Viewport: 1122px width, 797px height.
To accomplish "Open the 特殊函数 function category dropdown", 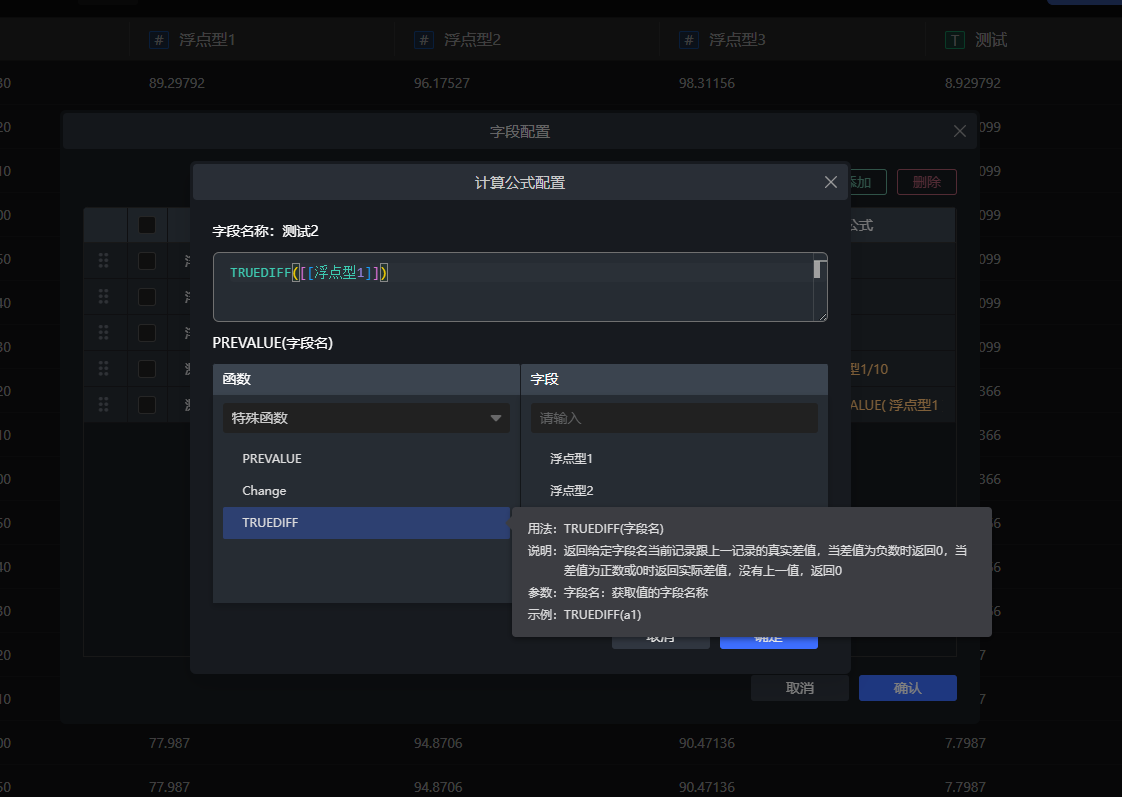I will point(366,418).
